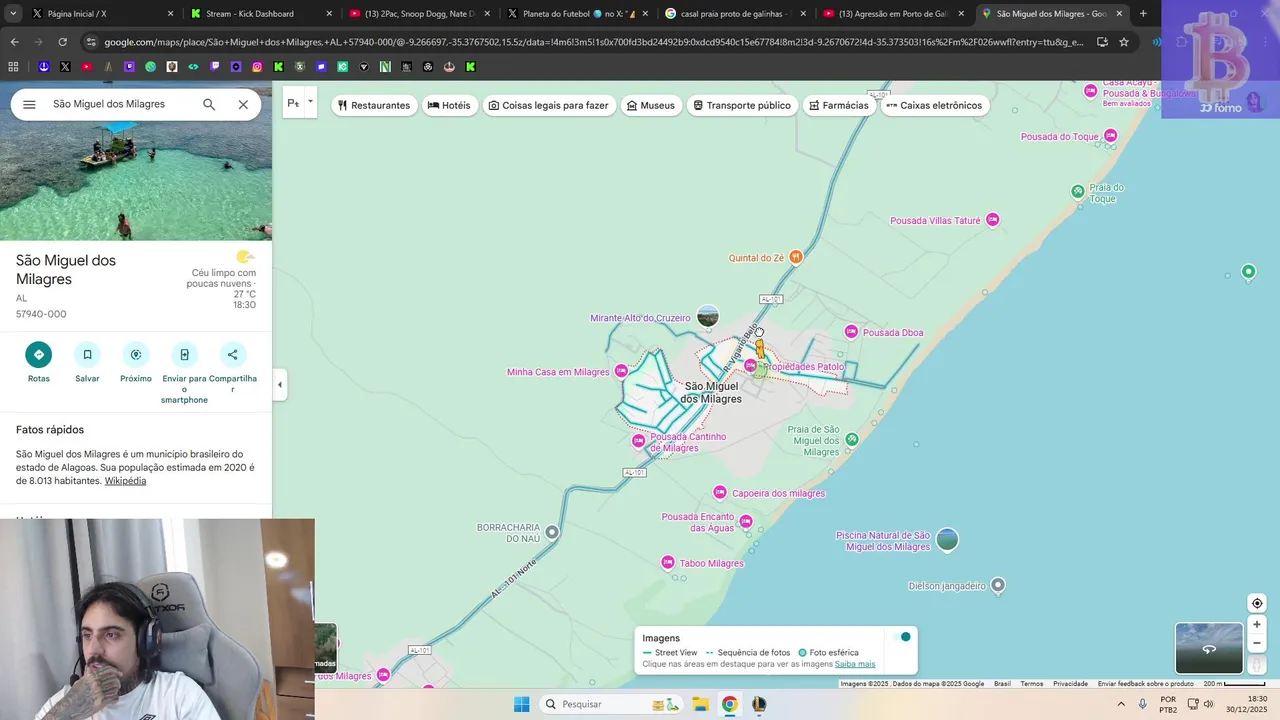This screenshot has height=720, width=1280.
Task: Open File Explorer from the taskbar
Action: tap(700, 704)
